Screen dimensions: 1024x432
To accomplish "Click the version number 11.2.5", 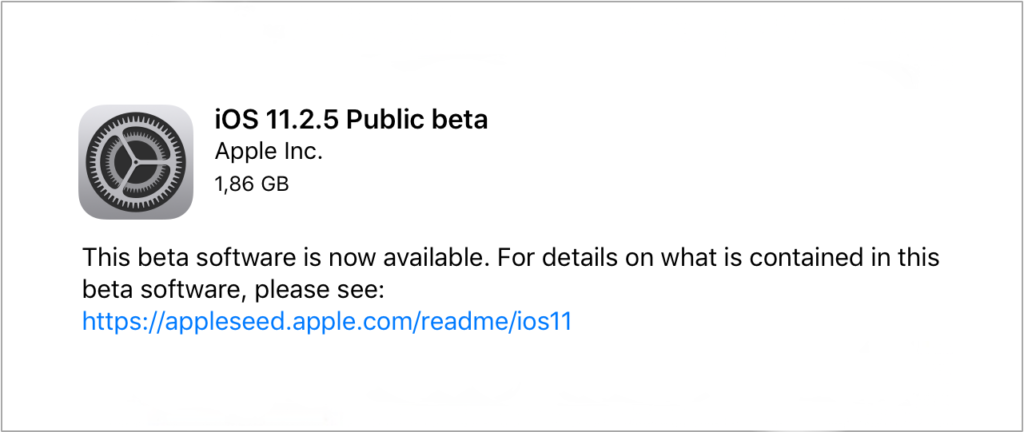I will point(298,120).
